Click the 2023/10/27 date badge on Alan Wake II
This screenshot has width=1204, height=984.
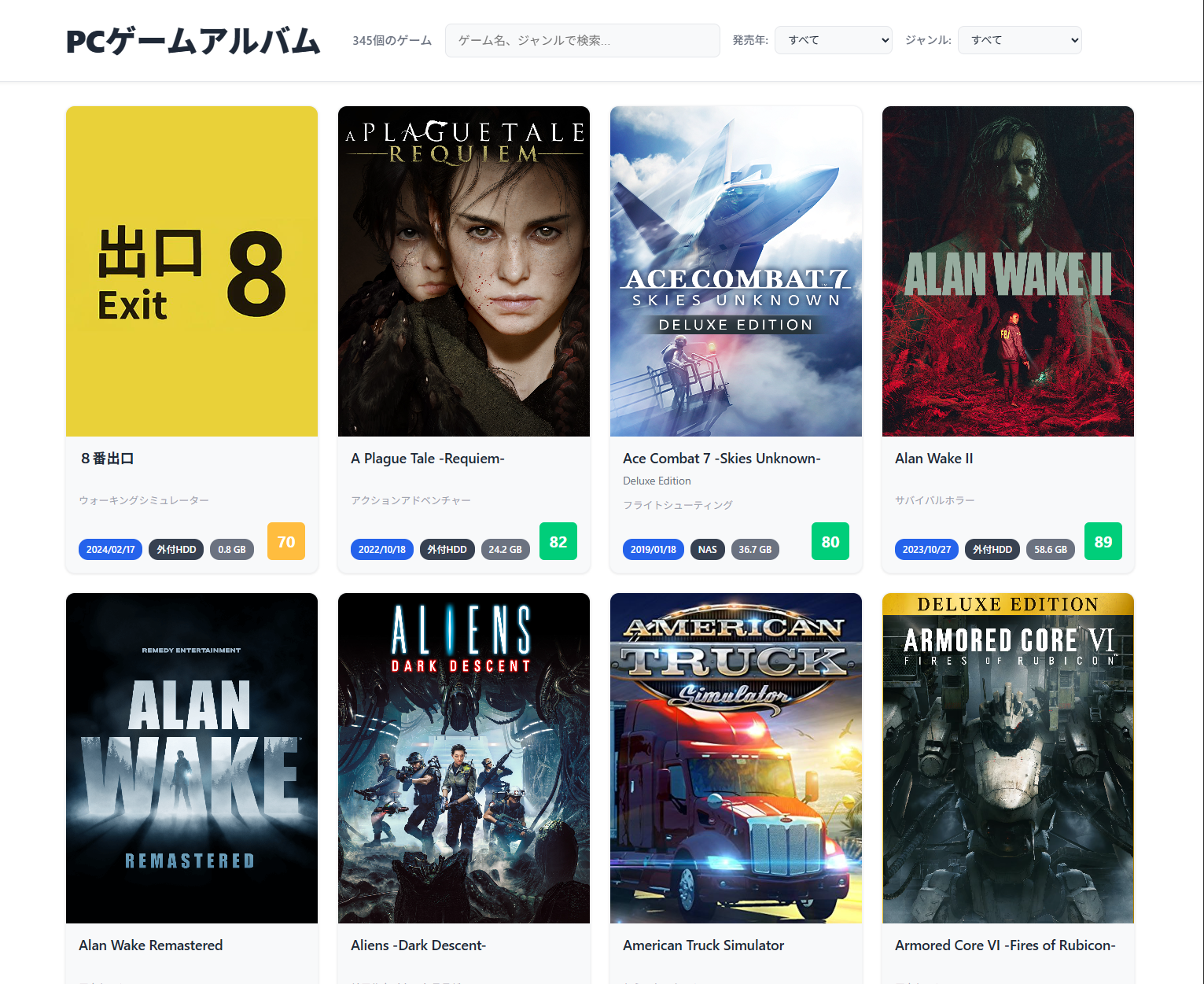point(926,549)
